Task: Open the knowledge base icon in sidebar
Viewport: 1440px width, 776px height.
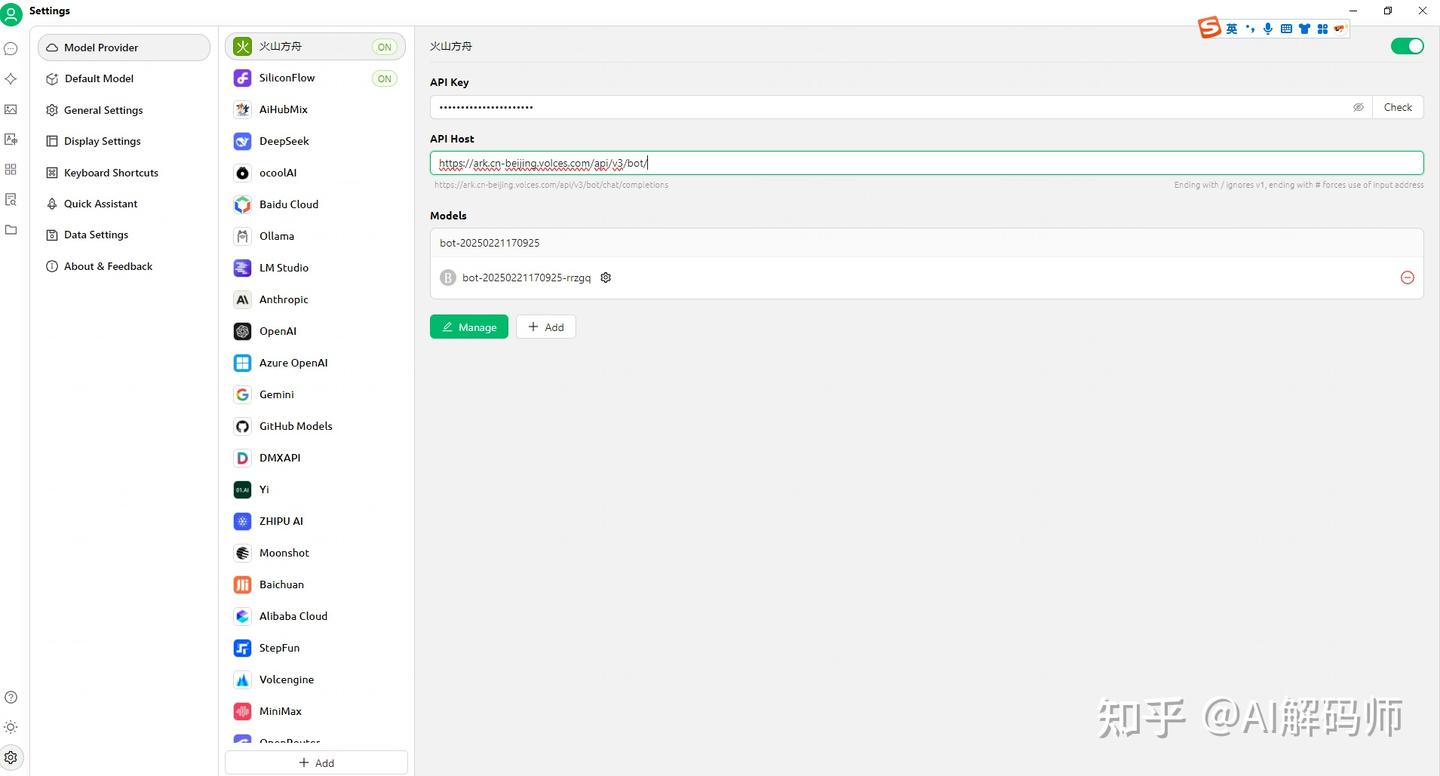Action: (x=11, y=199)
